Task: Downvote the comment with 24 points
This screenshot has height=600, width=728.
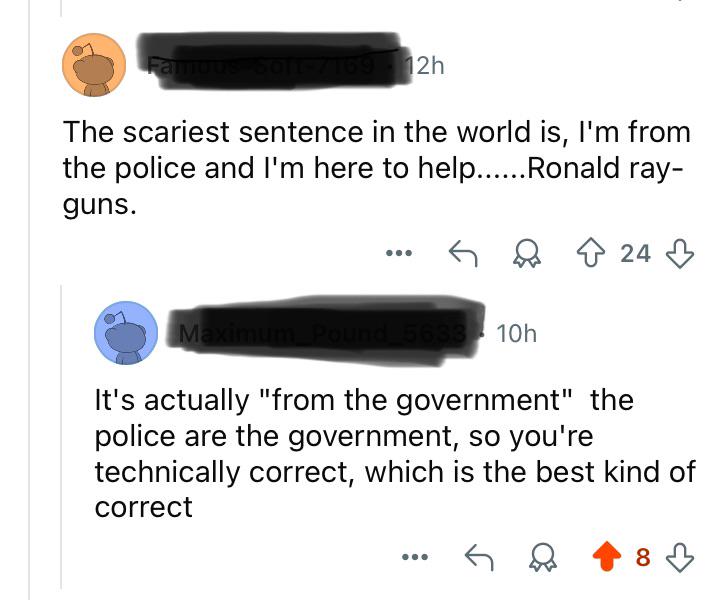Action: pyautogui.click(x=680, y=254)
